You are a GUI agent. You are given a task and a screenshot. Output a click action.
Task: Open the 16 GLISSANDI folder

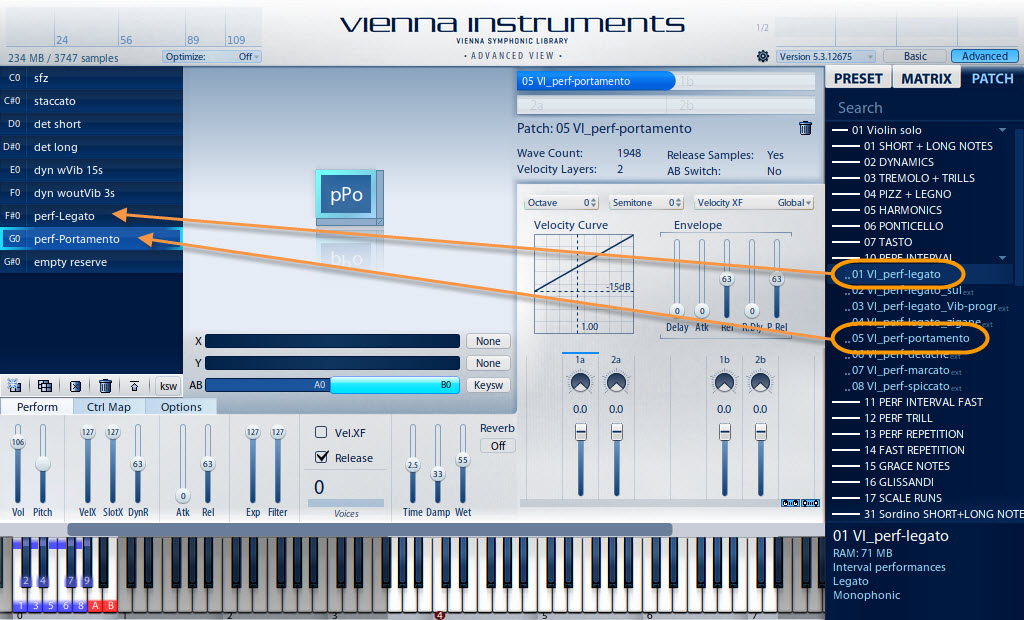click(x=899, y=482)
